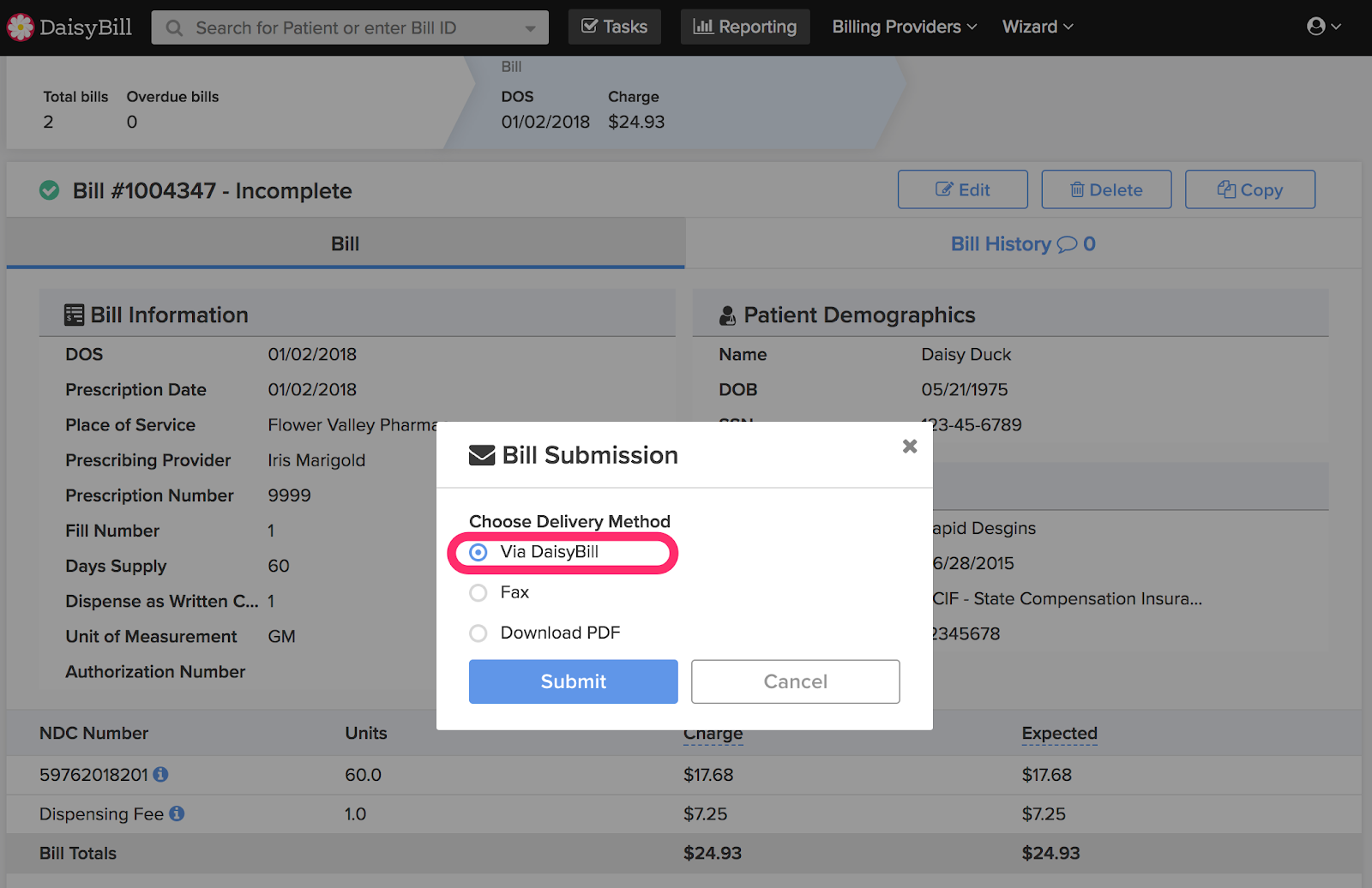Click the search magnifier icon

(x=174, y=28)
